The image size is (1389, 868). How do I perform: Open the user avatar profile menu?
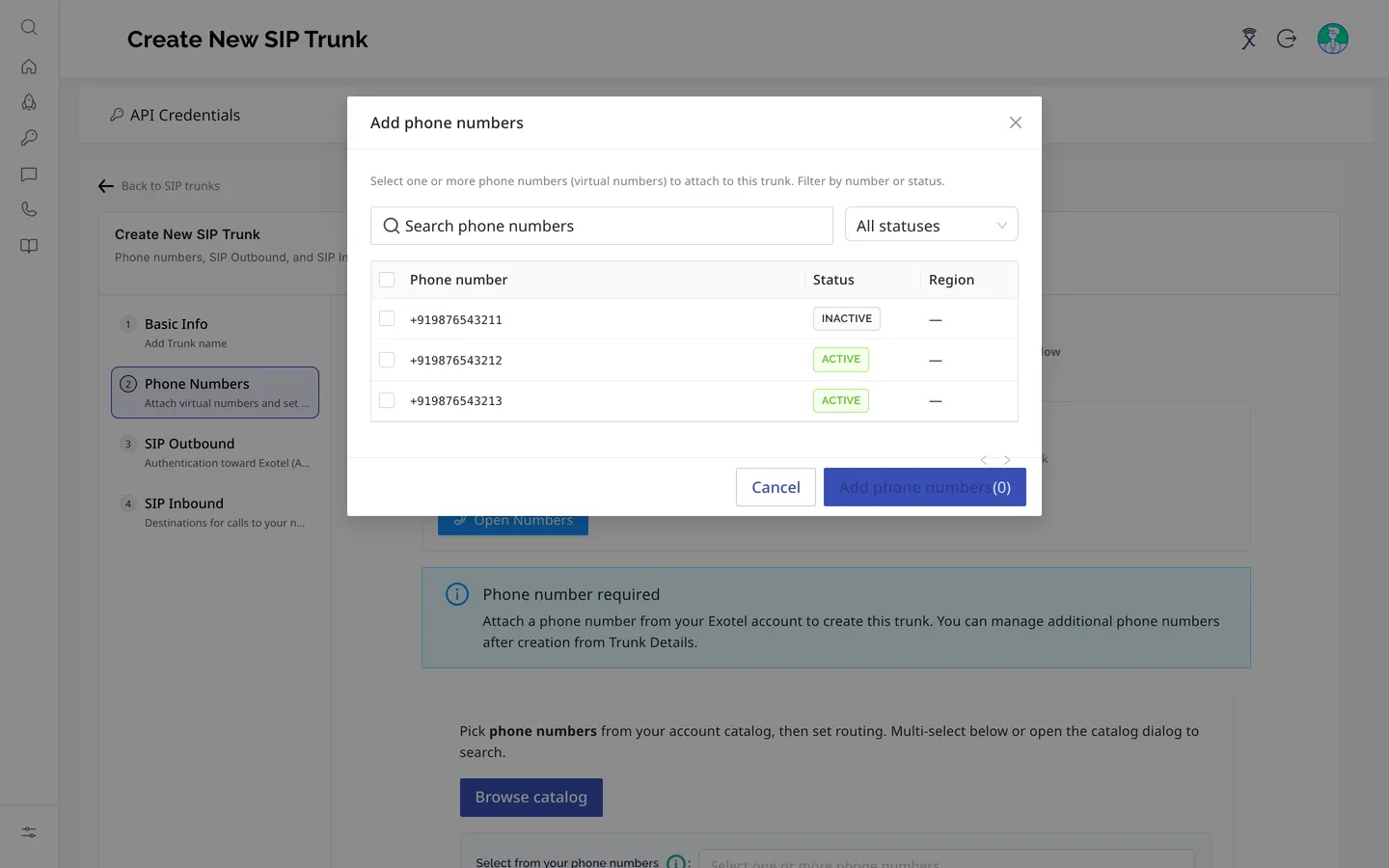coord(1333,39)
